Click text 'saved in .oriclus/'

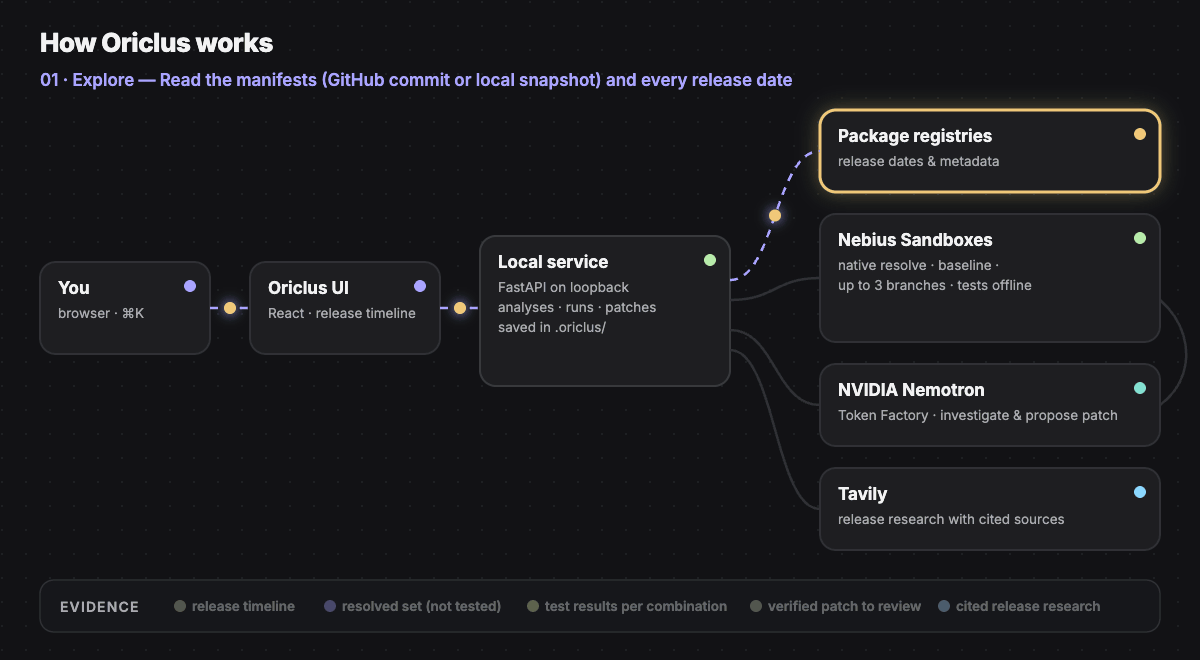[x=552, y=327]
